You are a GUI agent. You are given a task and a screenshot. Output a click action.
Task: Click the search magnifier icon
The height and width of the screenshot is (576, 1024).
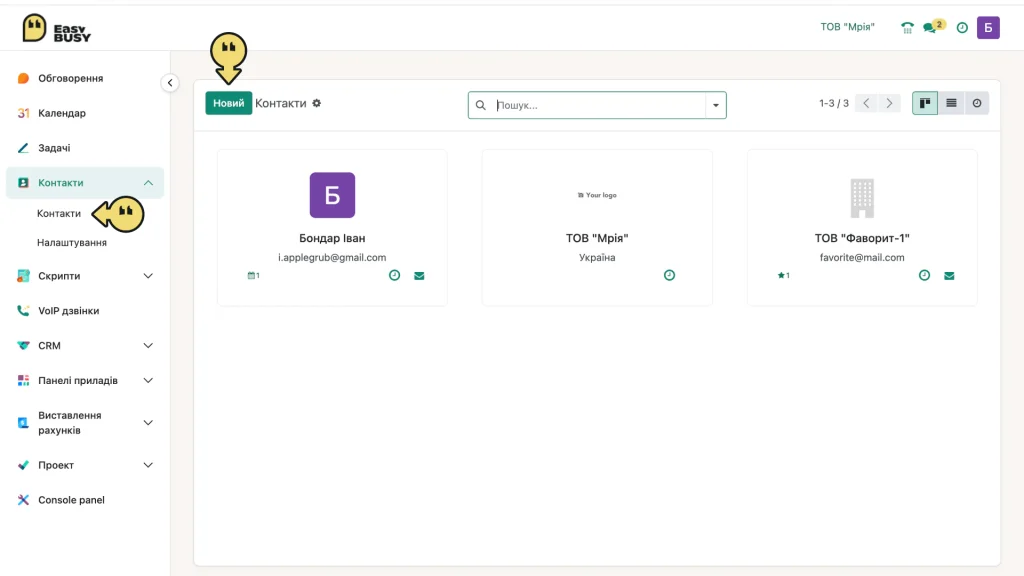(x=481, y=105)
